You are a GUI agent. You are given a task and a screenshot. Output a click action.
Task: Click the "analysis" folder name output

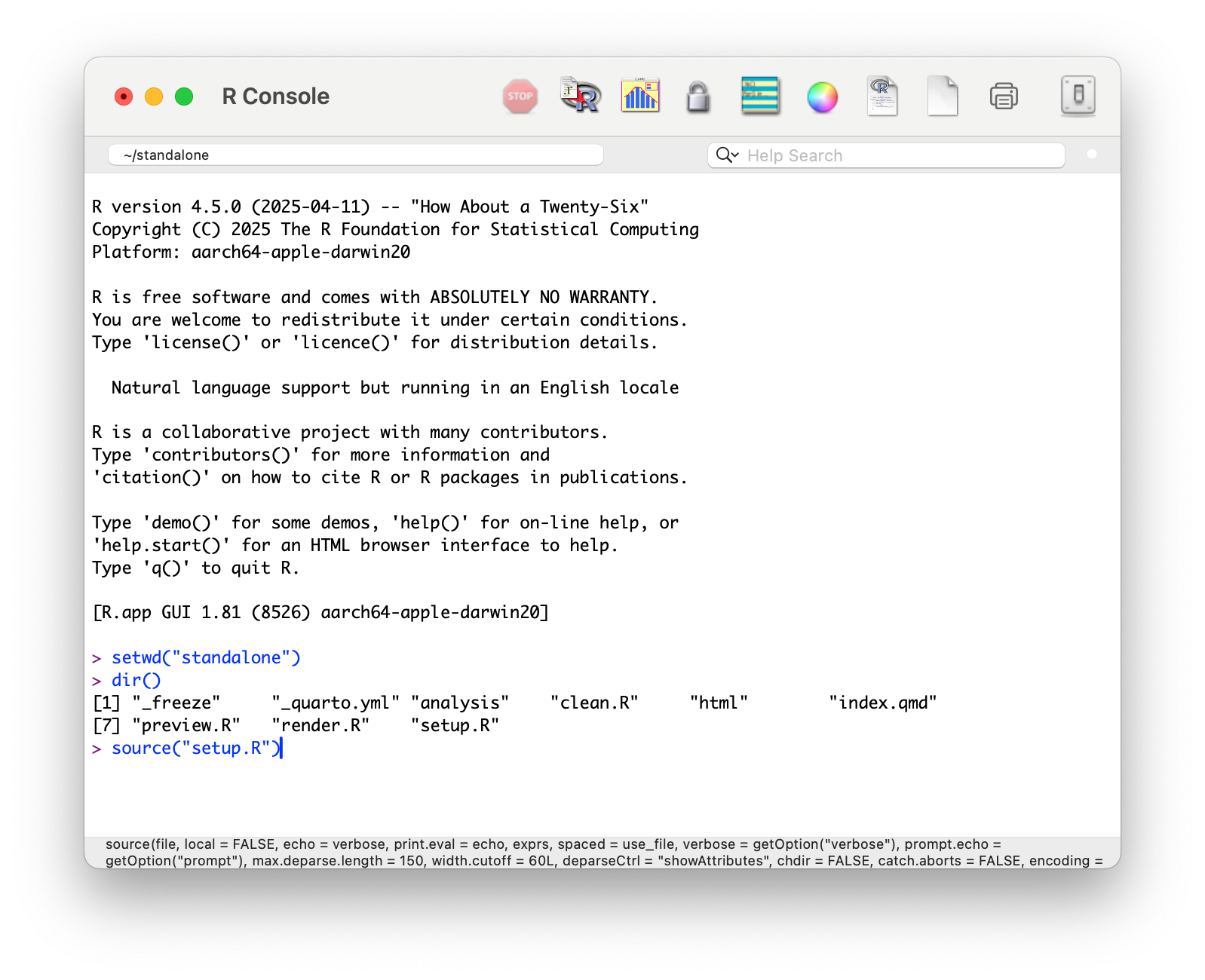pos(460,703)
